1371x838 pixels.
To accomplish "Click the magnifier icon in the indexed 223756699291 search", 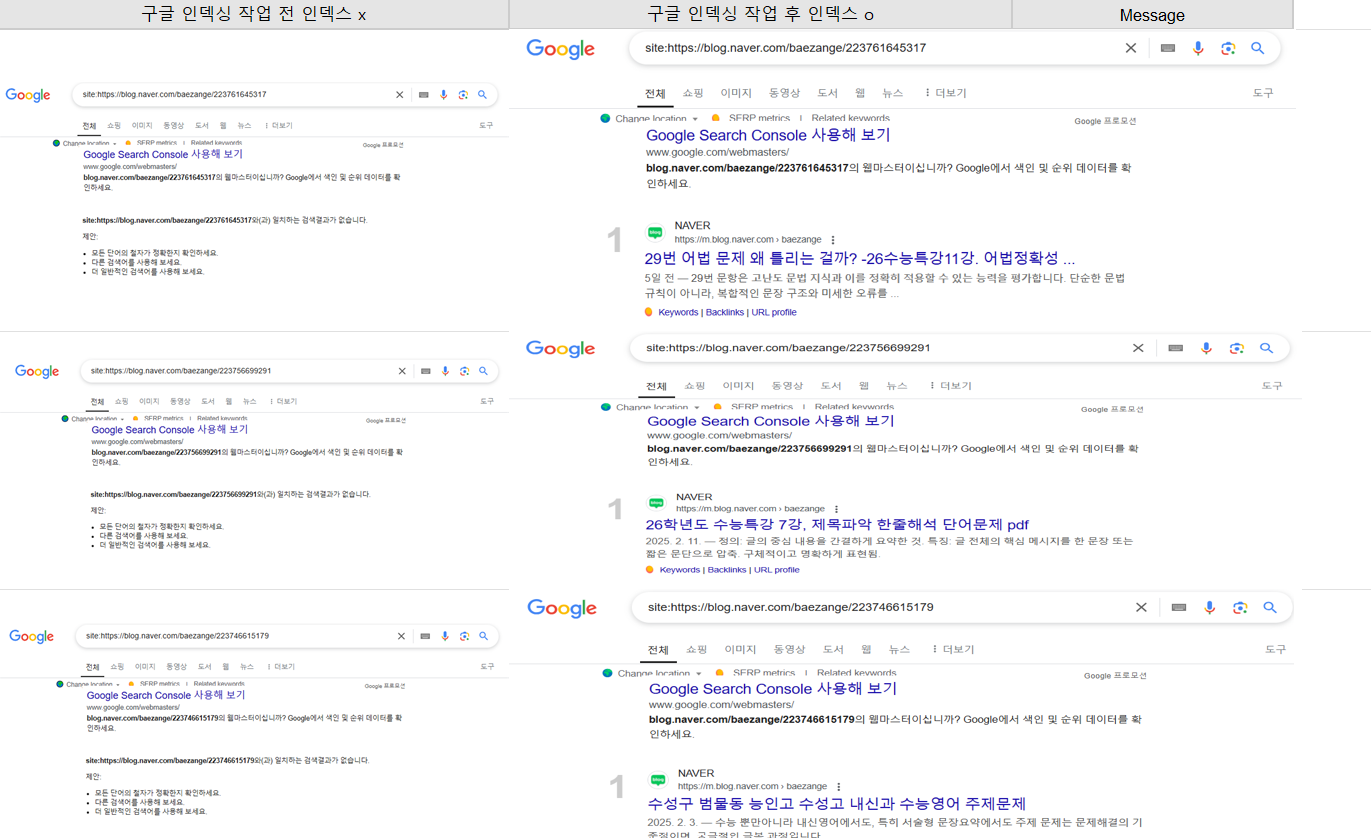I will 1267,348.
